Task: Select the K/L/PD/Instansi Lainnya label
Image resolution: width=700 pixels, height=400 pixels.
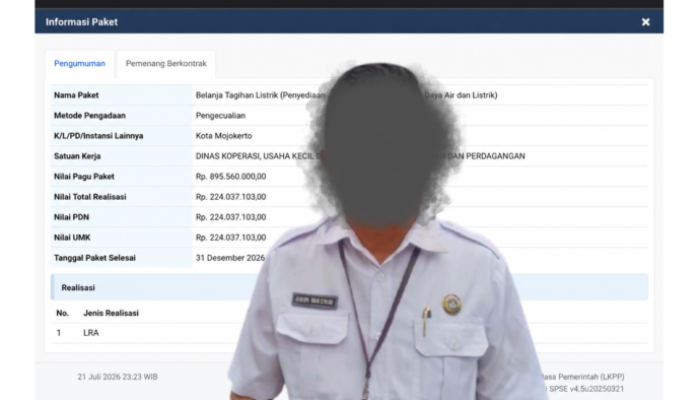Action: coord(99,136)
